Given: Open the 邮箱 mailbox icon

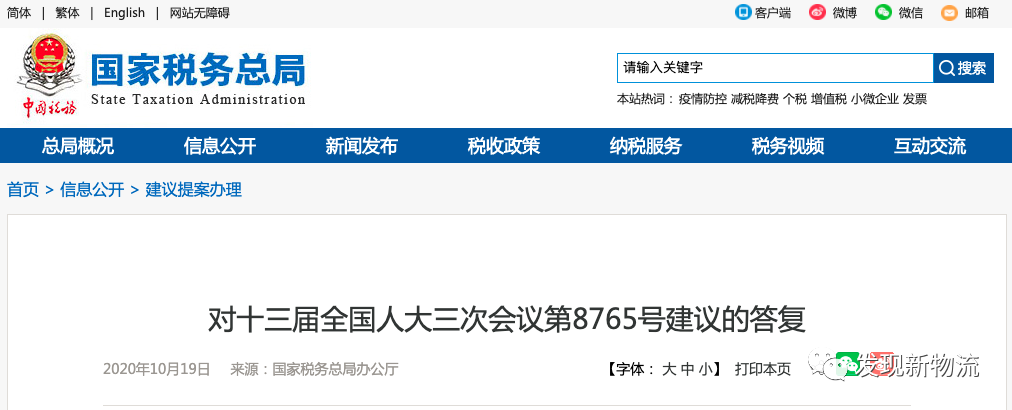Looking at the screenshot, I should tap(949, 12).
